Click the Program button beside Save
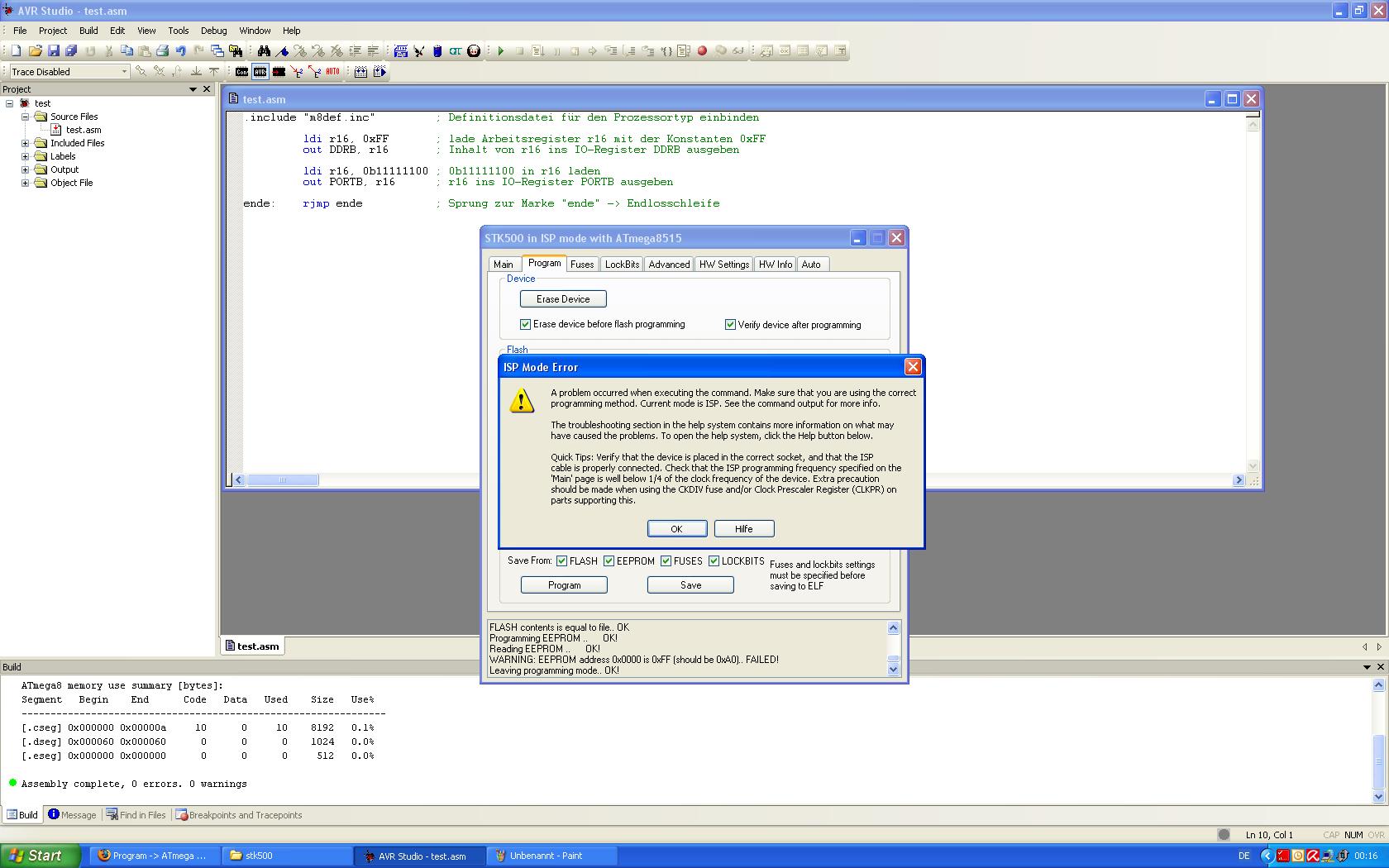 click(x=564, y=585)
